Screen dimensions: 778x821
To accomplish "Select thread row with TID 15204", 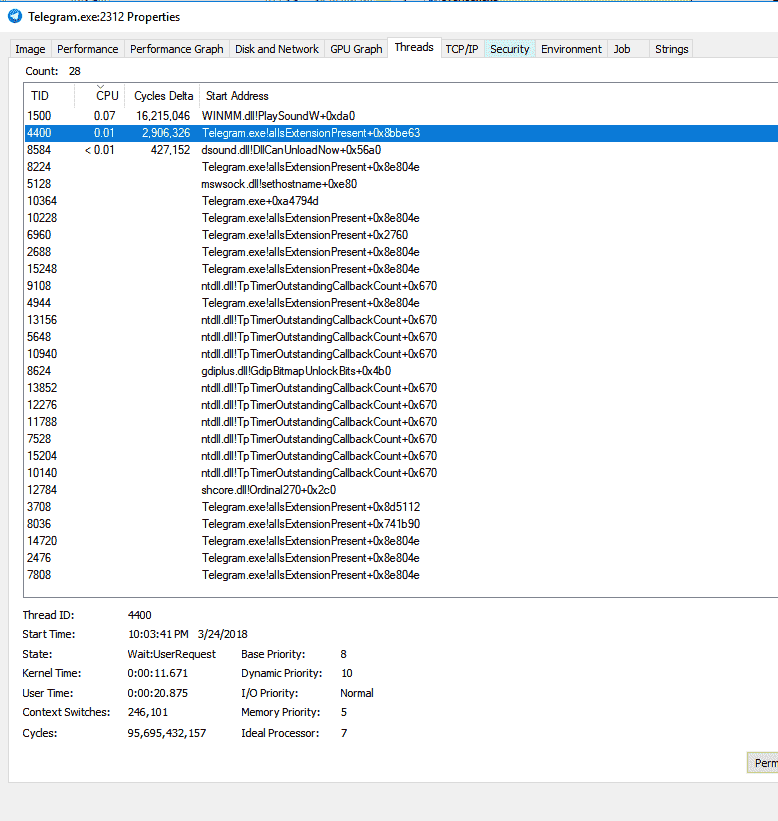I will click(401, 456).
